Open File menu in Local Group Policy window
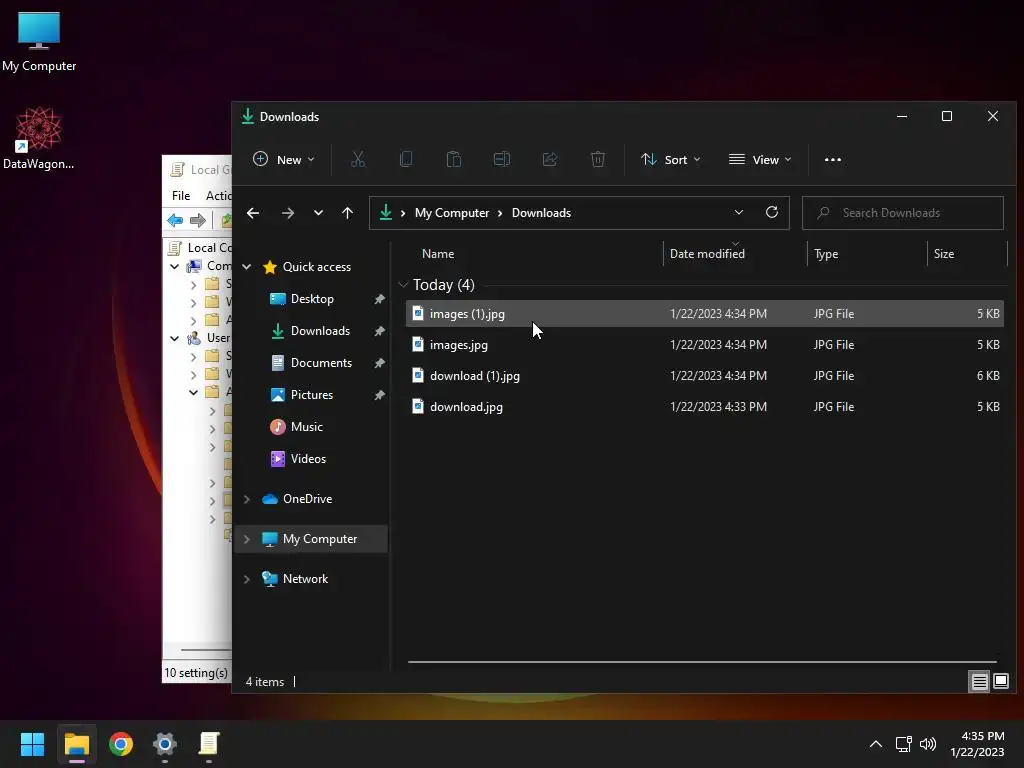The width and height of the screenshot is (1024, 768). [x=181, y=195]
